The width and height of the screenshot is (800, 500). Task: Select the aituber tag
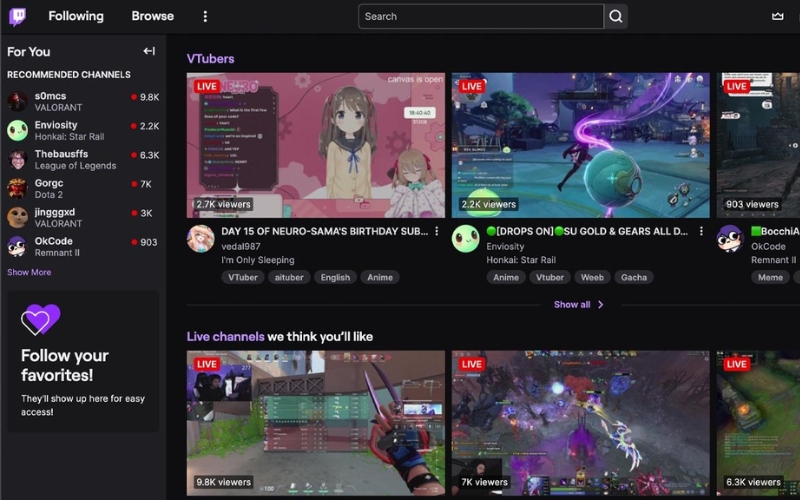click(x=289, y=278)
